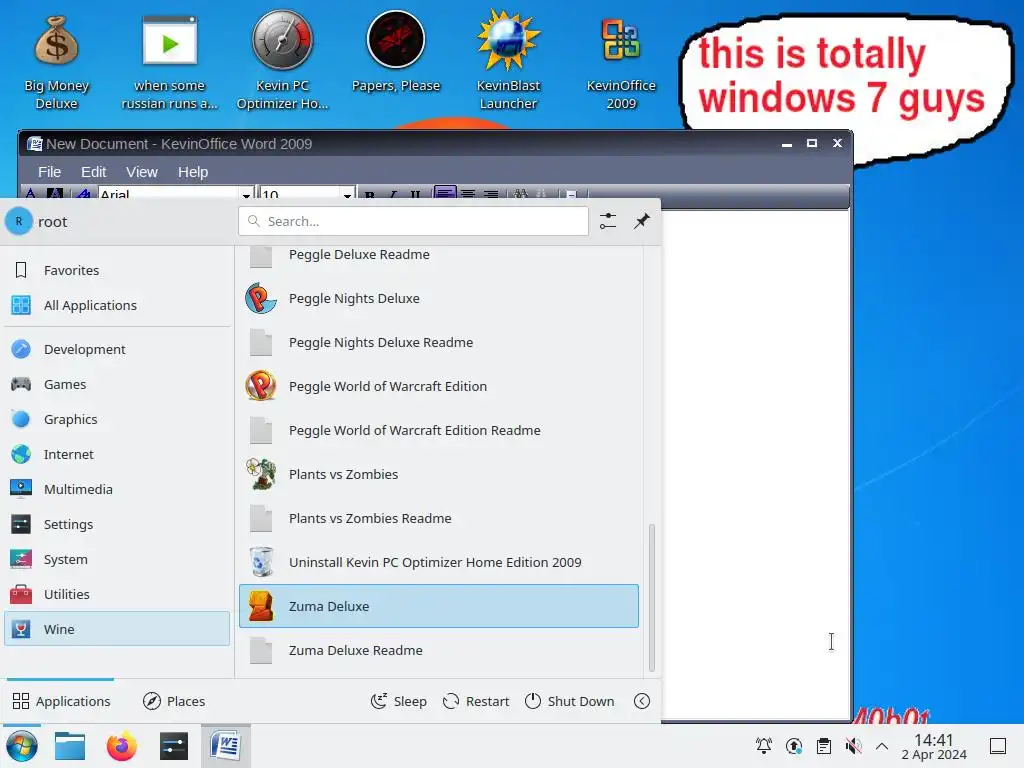Click the application list scrollbar
Screen dimensions: 1024x768
[x=651, y=597]
